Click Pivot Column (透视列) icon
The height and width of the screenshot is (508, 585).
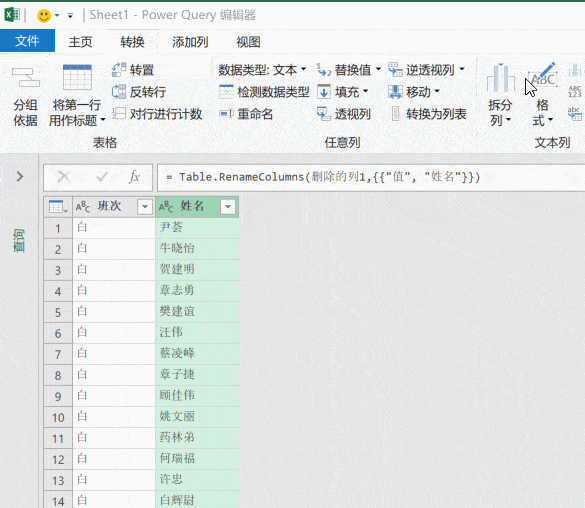pyautogui.click(x=344, y=114)
